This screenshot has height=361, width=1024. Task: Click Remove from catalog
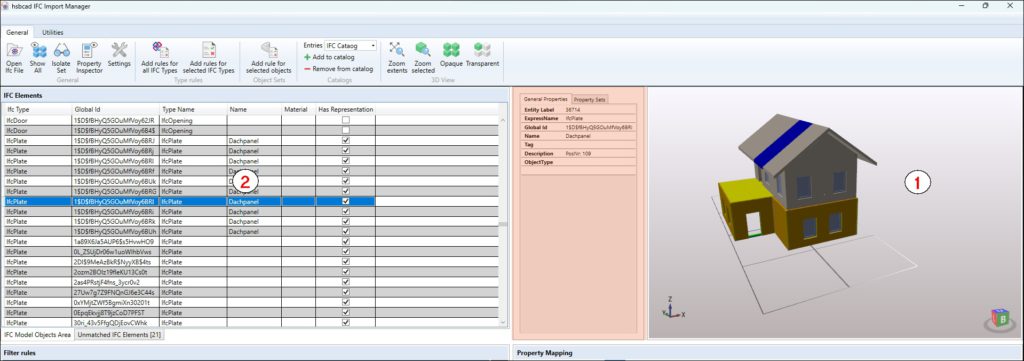pos(338,69)
